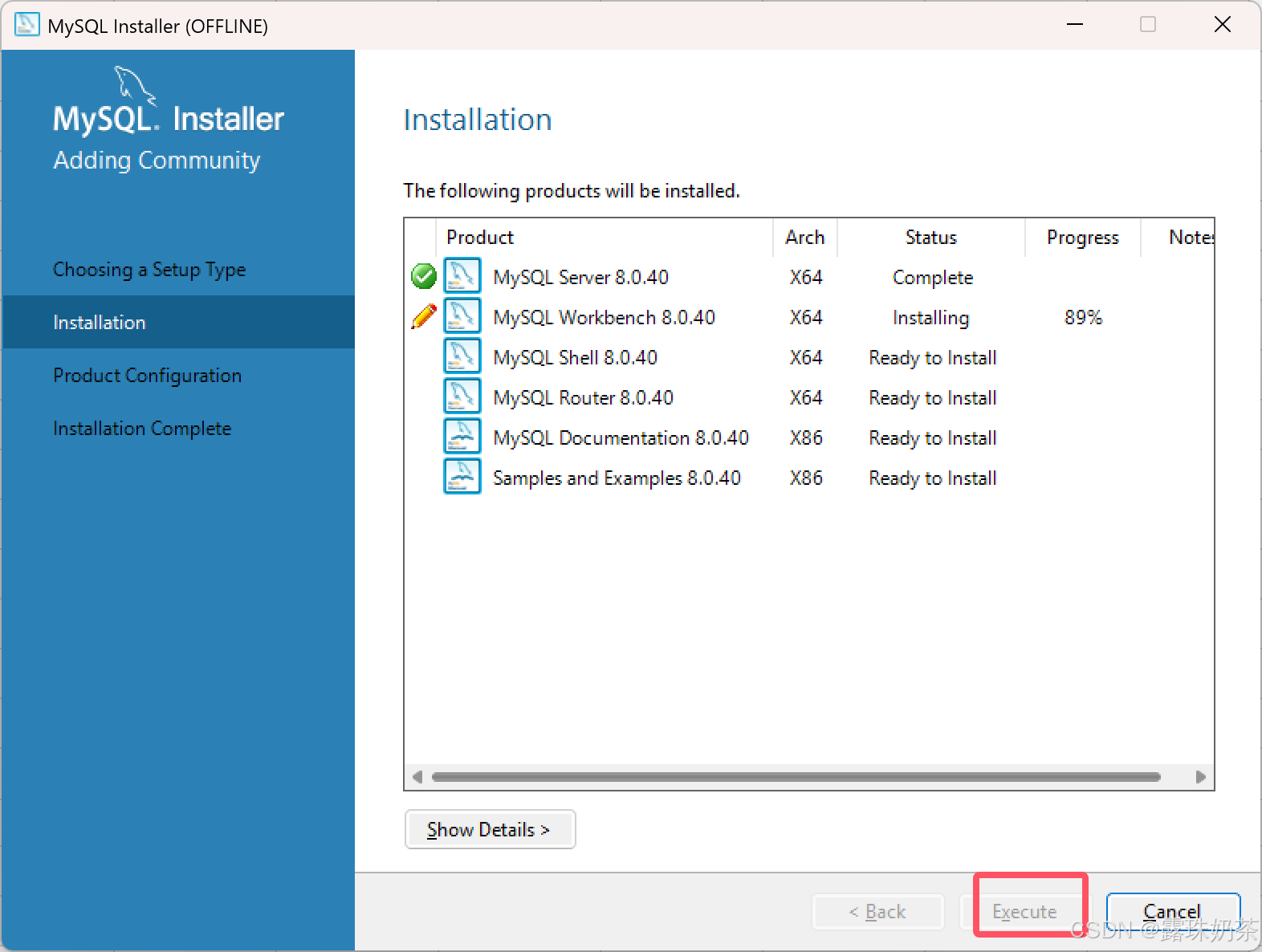
Task: Click X64 arch value for MySQL Workbench
Action: tap(806, 317)
